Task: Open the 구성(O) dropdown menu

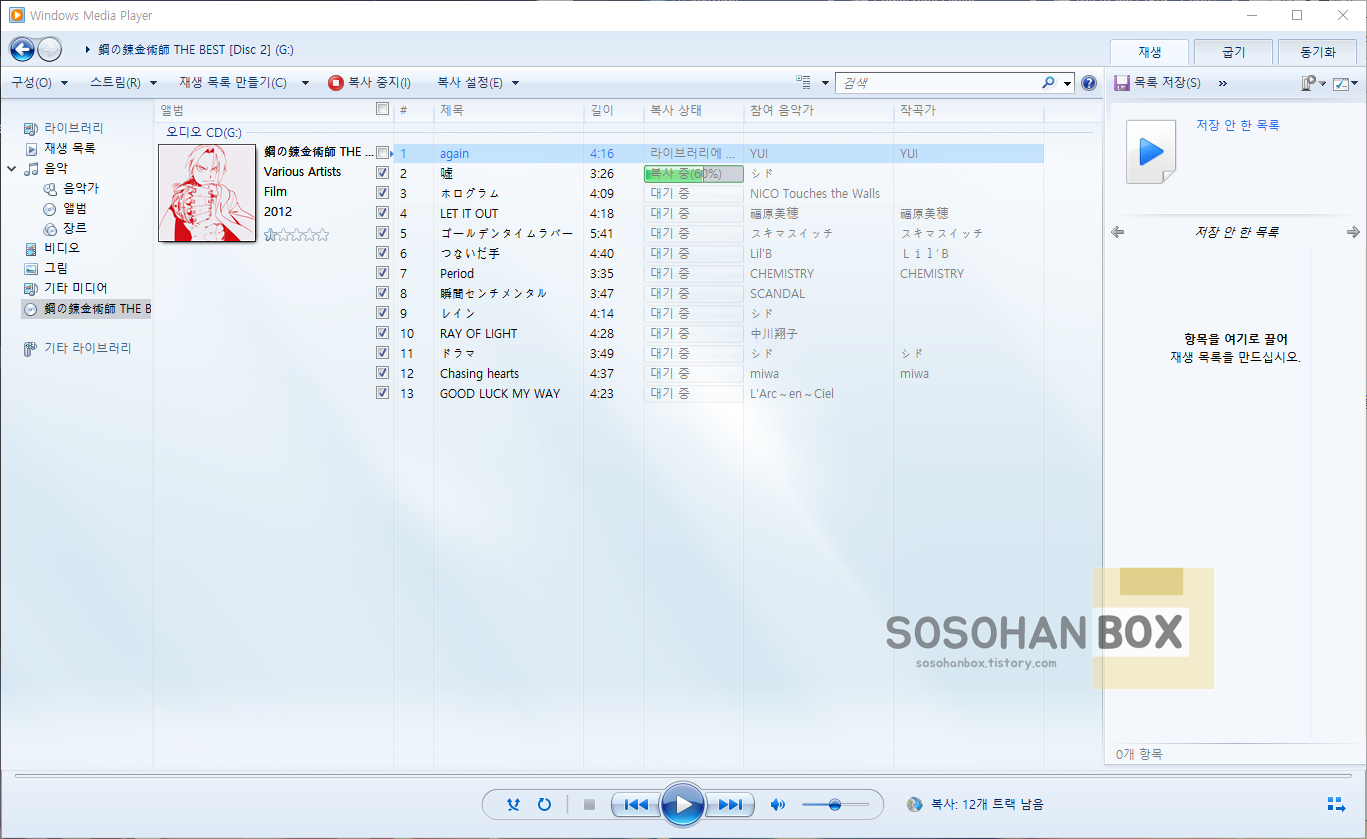Action: click(39, 83)
